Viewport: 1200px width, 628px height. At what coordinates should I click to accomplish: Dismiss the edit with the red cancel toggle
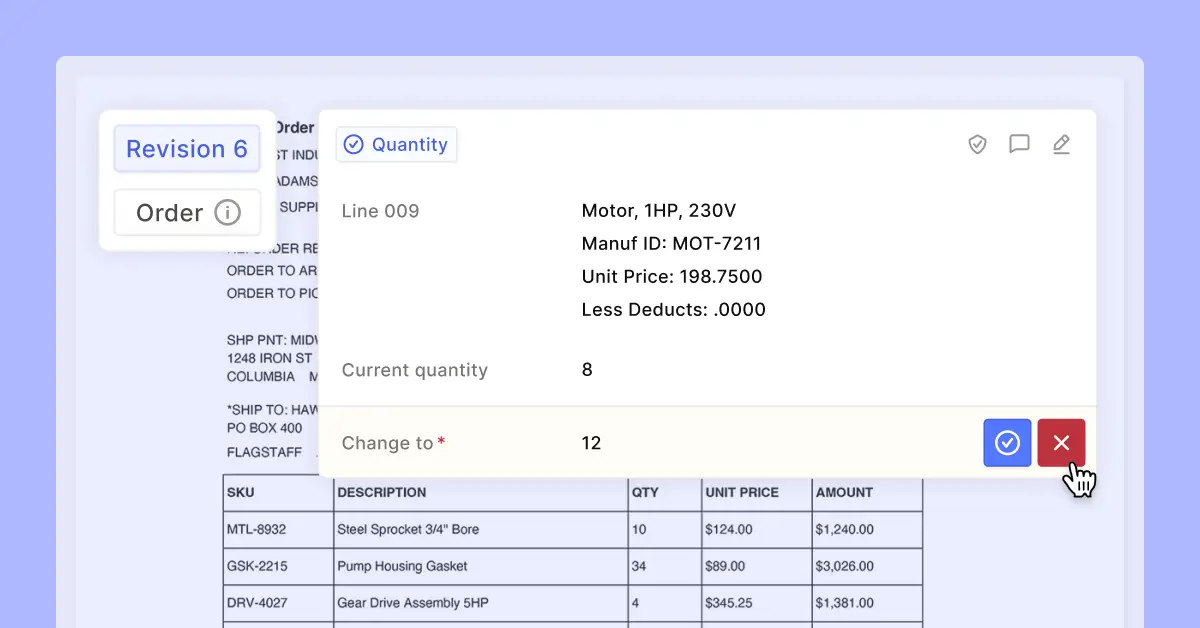tap(1061, 443)
